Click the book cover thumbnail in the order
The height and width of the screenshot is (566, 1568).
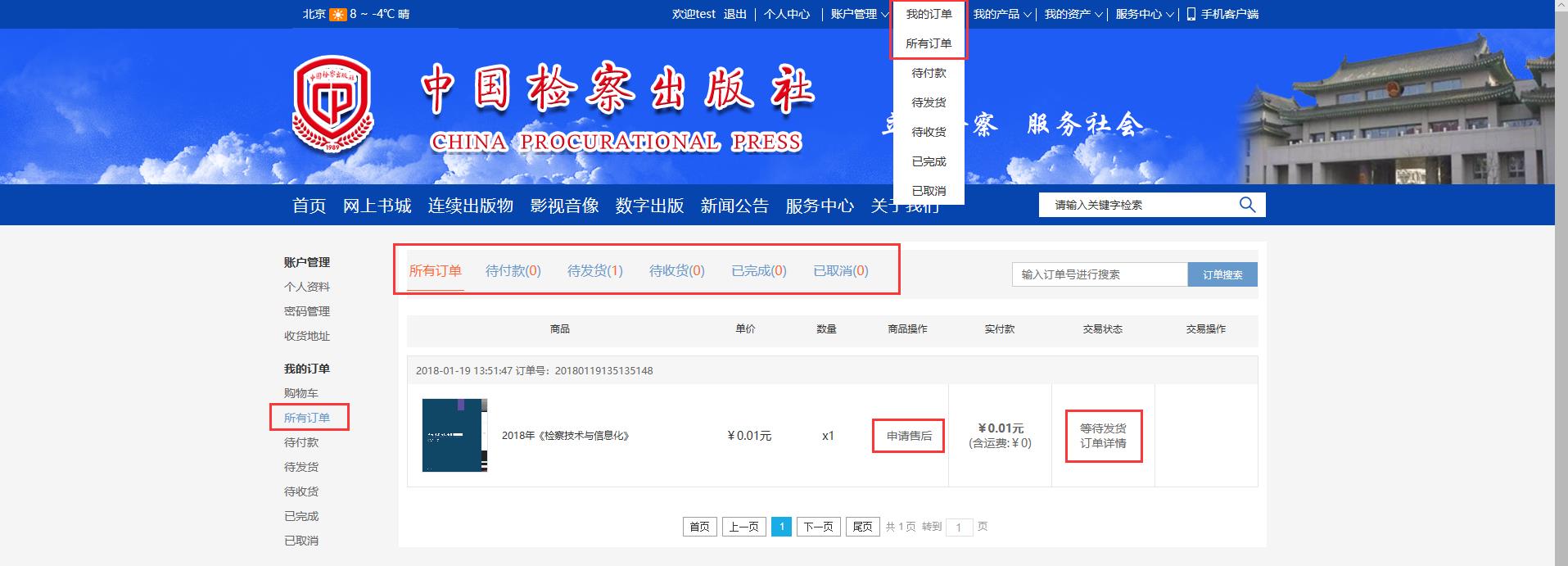click(454, 435)
